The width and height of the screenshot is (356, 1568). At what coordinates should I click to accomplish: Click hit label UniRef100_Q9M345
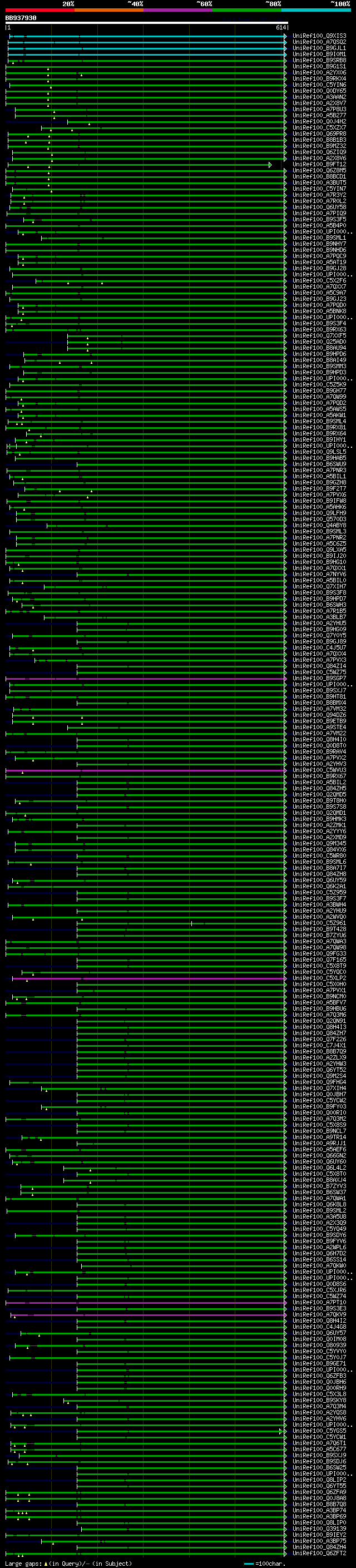tap(319, 843)
